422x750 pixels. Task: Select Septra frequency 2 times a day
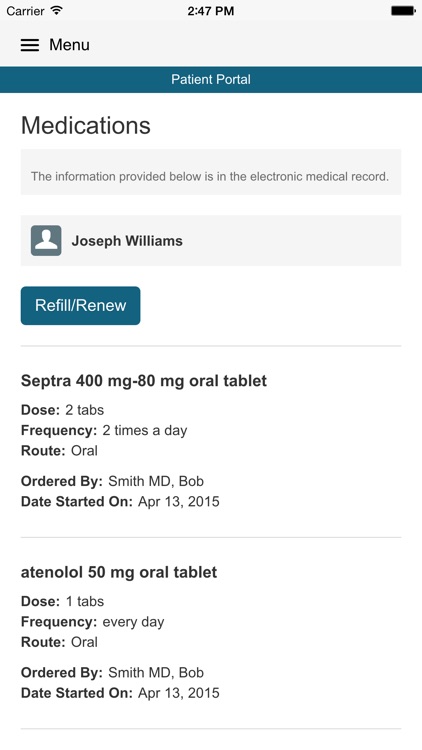(x=104, y=430)
